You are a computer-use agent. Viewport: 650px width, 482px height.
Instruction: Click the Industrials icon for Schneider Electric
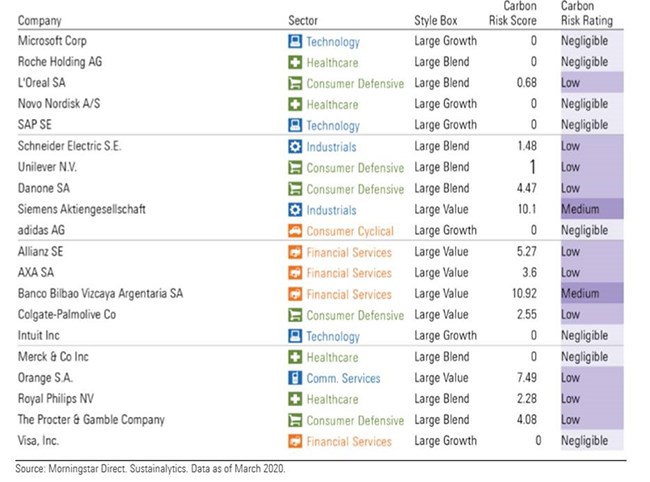[294, 147]
